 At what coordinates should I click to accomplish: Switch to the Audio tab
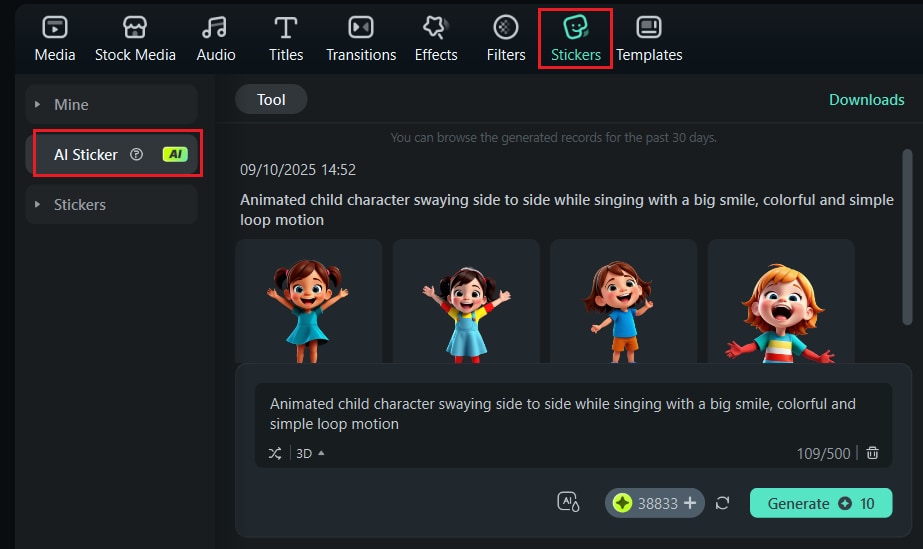click(215, 39)
